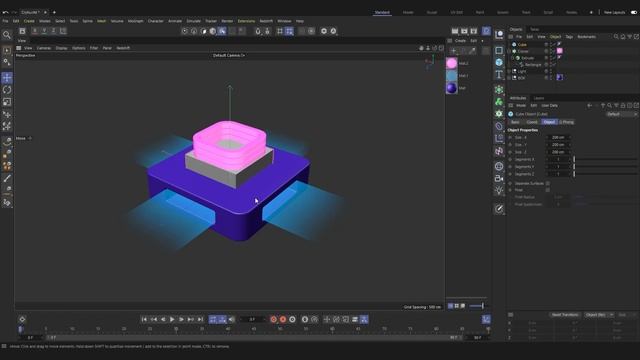This screenshot has height=360, width=640.
Task: Open the Default preset dropdown in Attributes
Action: tap(621, 114)
